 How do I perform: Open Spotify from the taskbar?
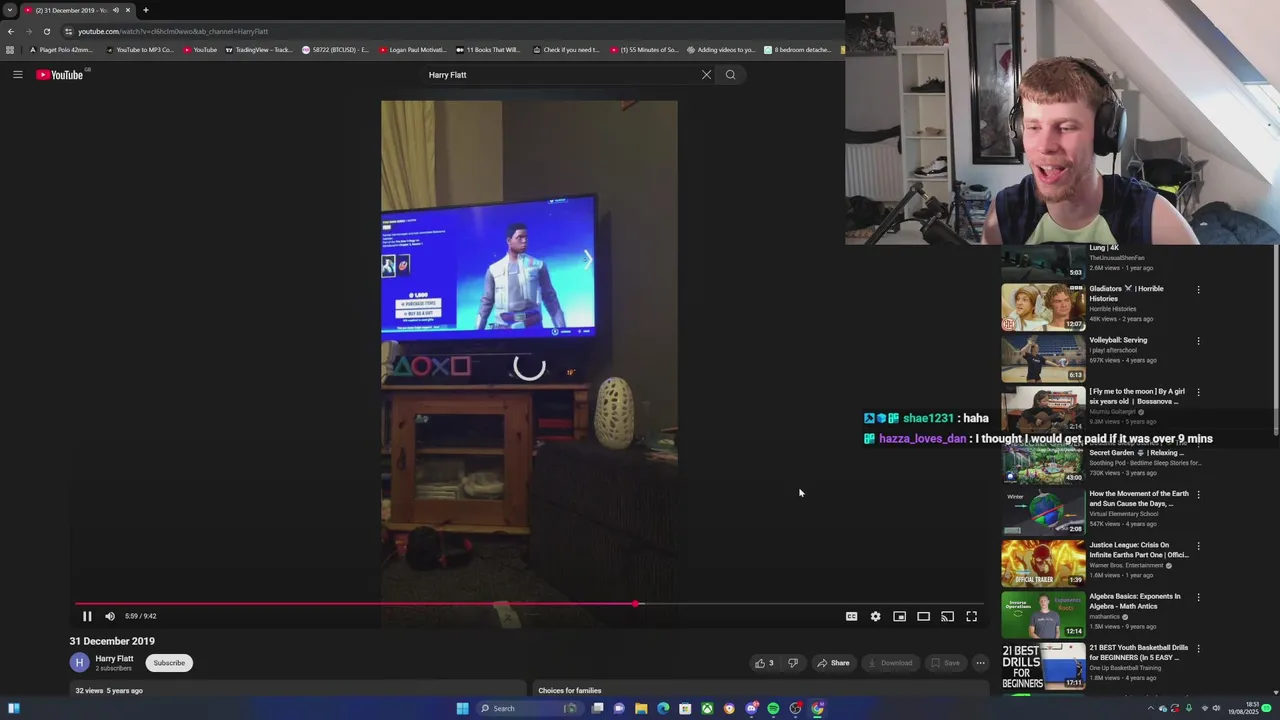pyautogui.click(x=773, y=708)
